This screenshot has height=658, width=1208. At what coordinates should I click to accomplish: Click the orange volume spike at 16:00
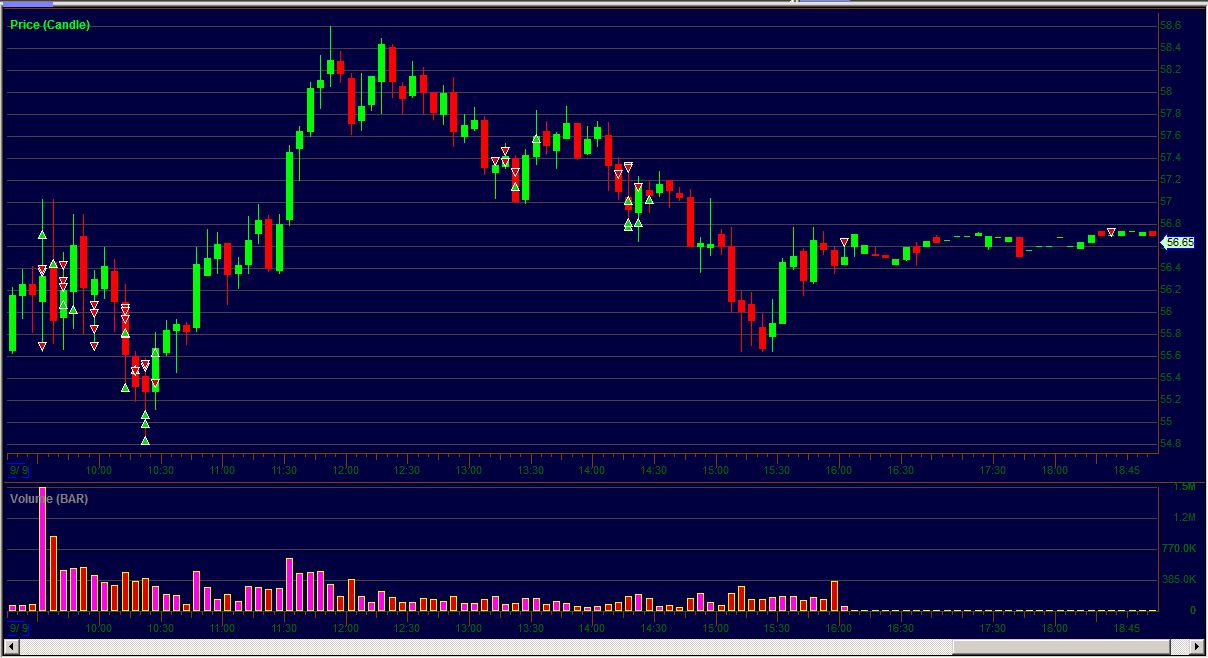(834, 595)
